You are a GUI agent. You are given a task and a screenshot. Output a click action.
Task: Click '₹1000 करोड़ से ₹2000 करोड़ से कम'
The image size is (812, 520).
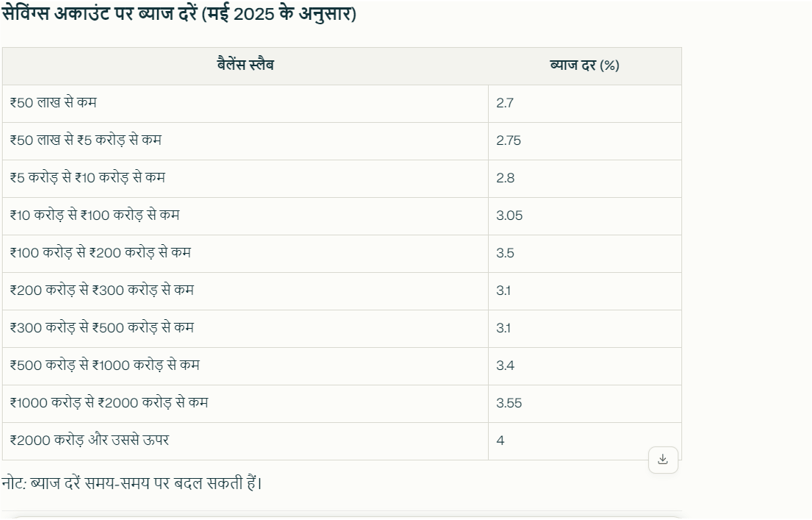click(x=109, y=402)
